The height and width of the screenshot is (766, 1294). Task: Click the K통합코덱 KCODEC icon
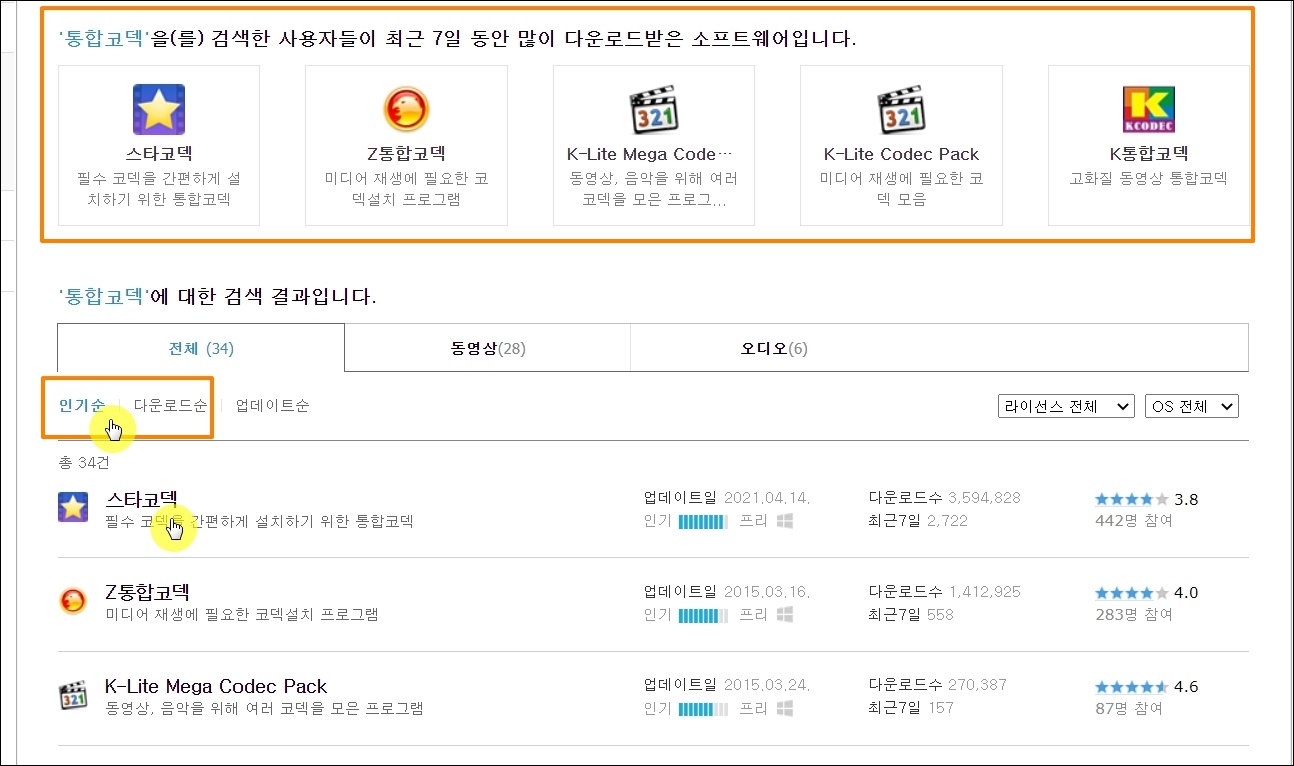click(1149, 109)
